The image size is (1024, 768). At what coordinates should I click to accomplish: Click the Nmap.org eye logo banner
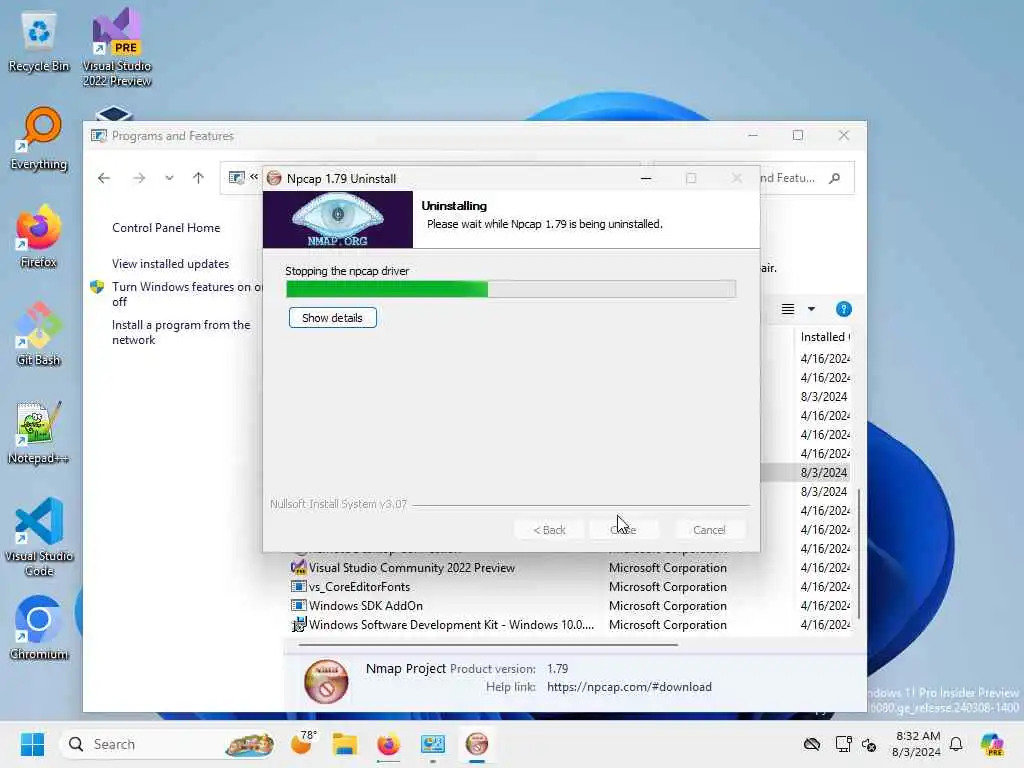click(x=338, y=219)
